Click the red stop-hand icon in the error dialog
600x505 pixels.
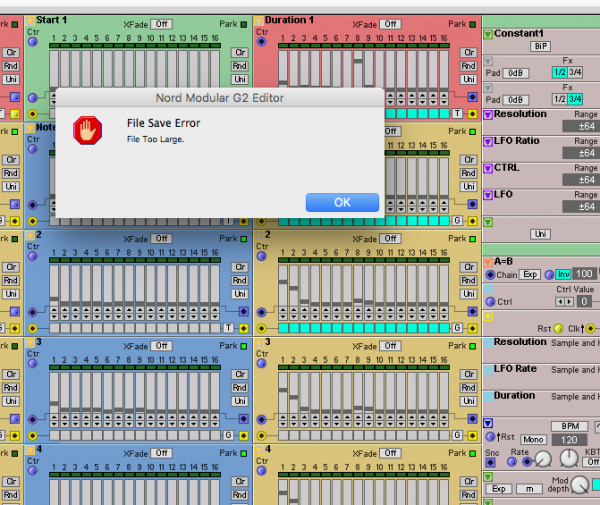point(87,130)
